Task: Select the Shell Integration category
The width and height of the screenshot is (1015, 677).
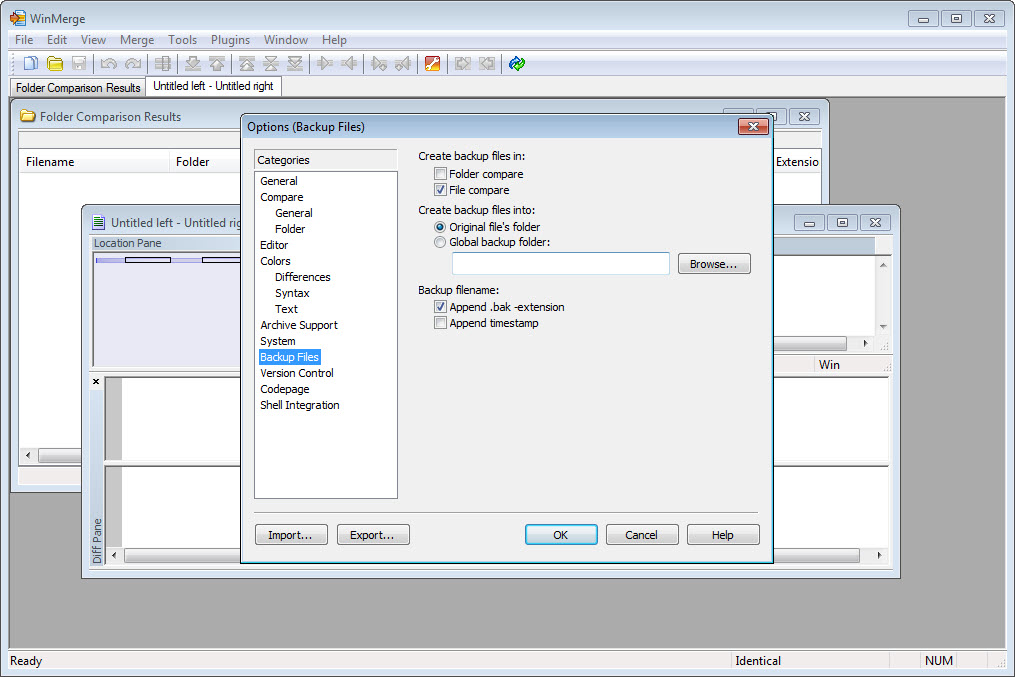Action: (x=300, y=405)
